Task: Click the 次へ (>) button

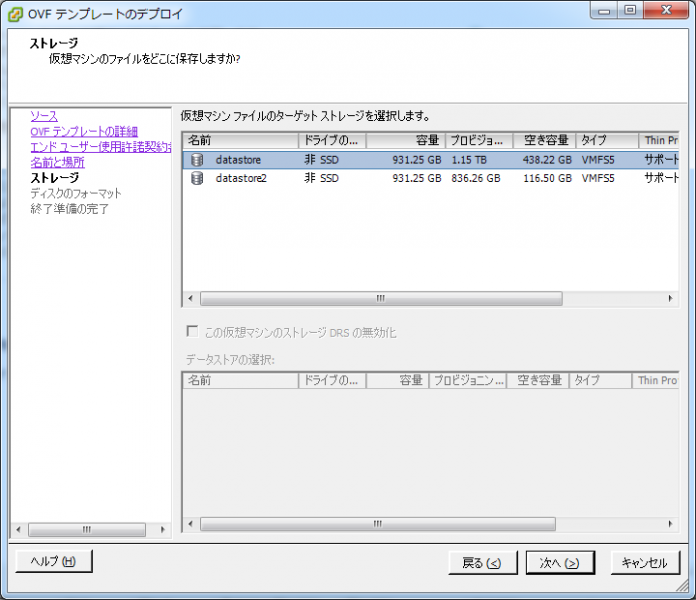Action: coord(560,563)
